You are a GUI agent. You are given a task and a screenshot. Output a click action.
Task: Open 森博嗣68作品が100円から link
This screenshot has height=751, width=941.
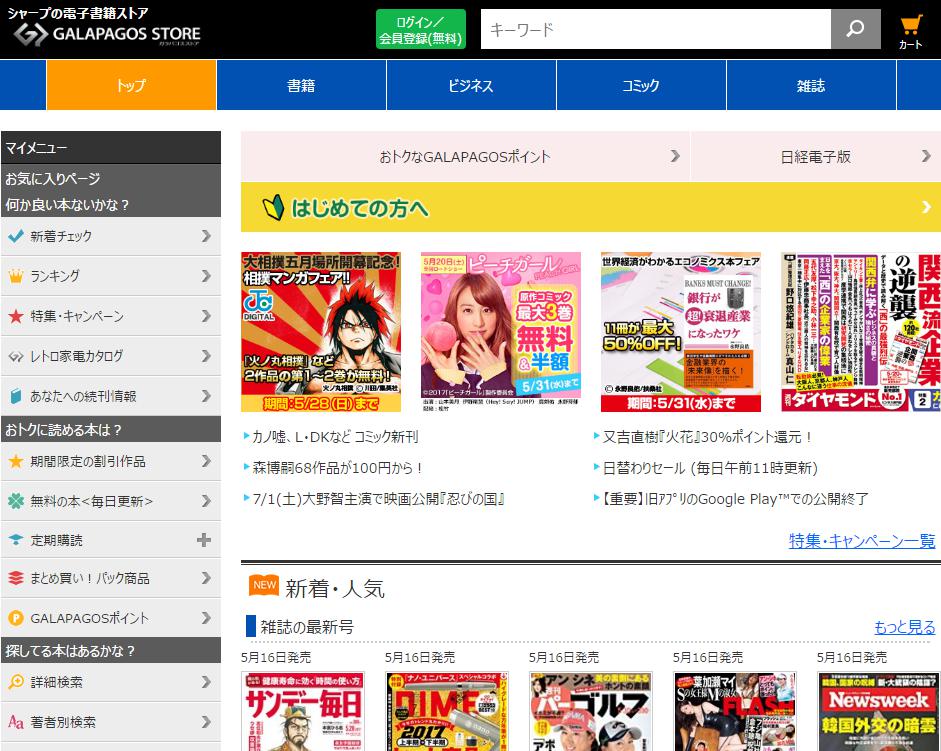(338, 468)
